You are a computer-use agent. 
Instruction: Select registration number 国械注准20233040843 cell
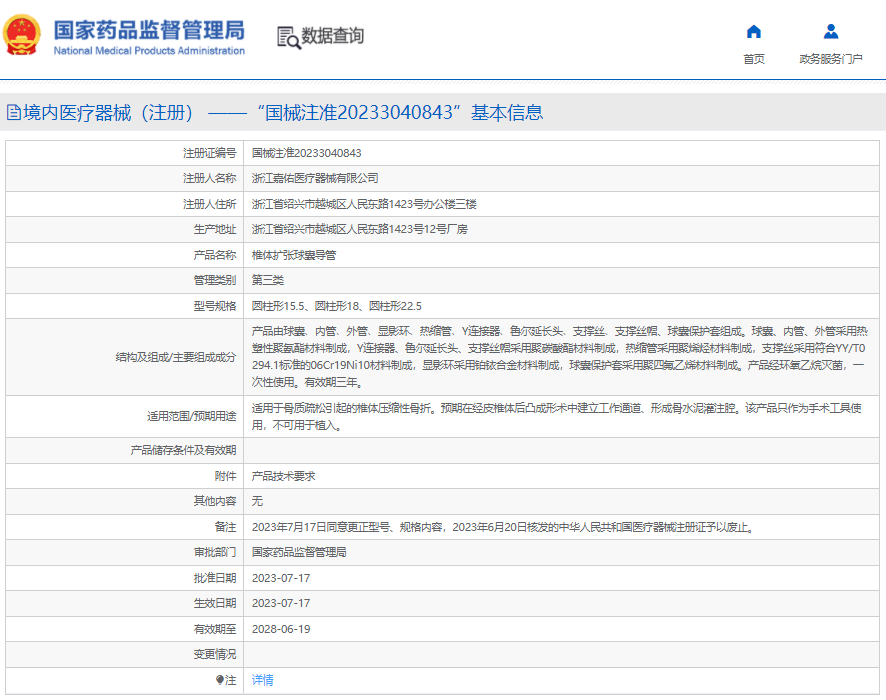(306, 153)
